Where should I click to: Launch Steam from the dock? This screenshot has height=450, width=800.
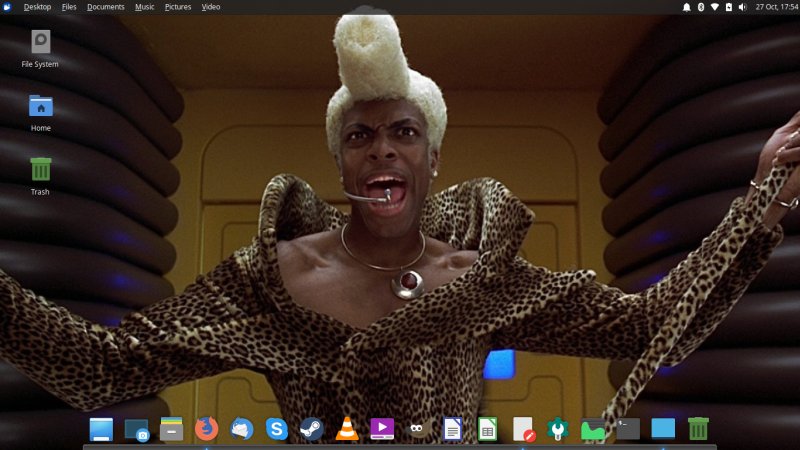(312, 429)
